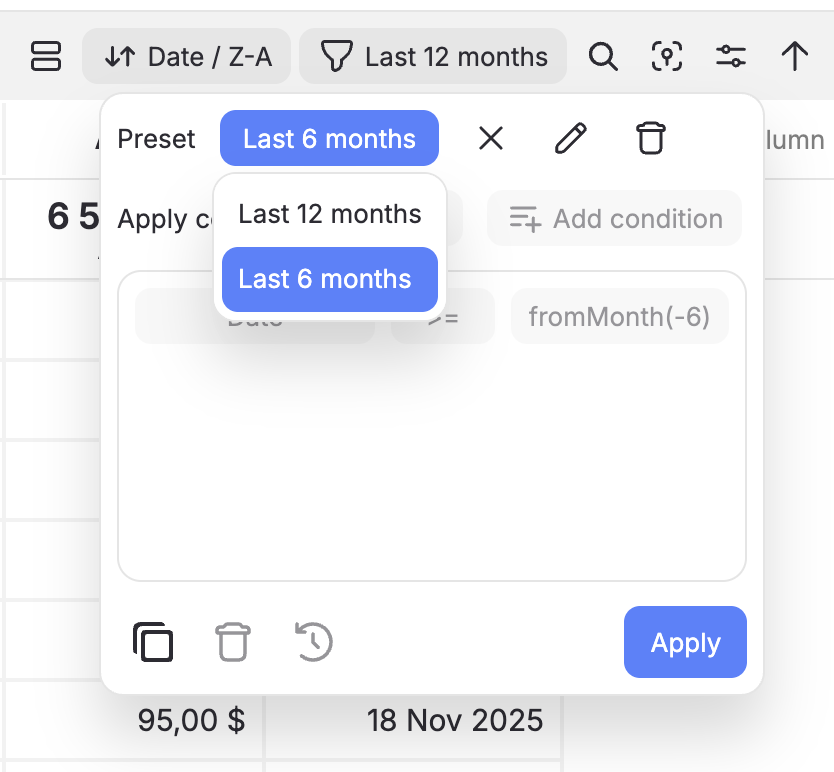Select Last 12 months preset option
Image resolution: width=834 pixels, height=772 pixels.
(x=330, y=214)
